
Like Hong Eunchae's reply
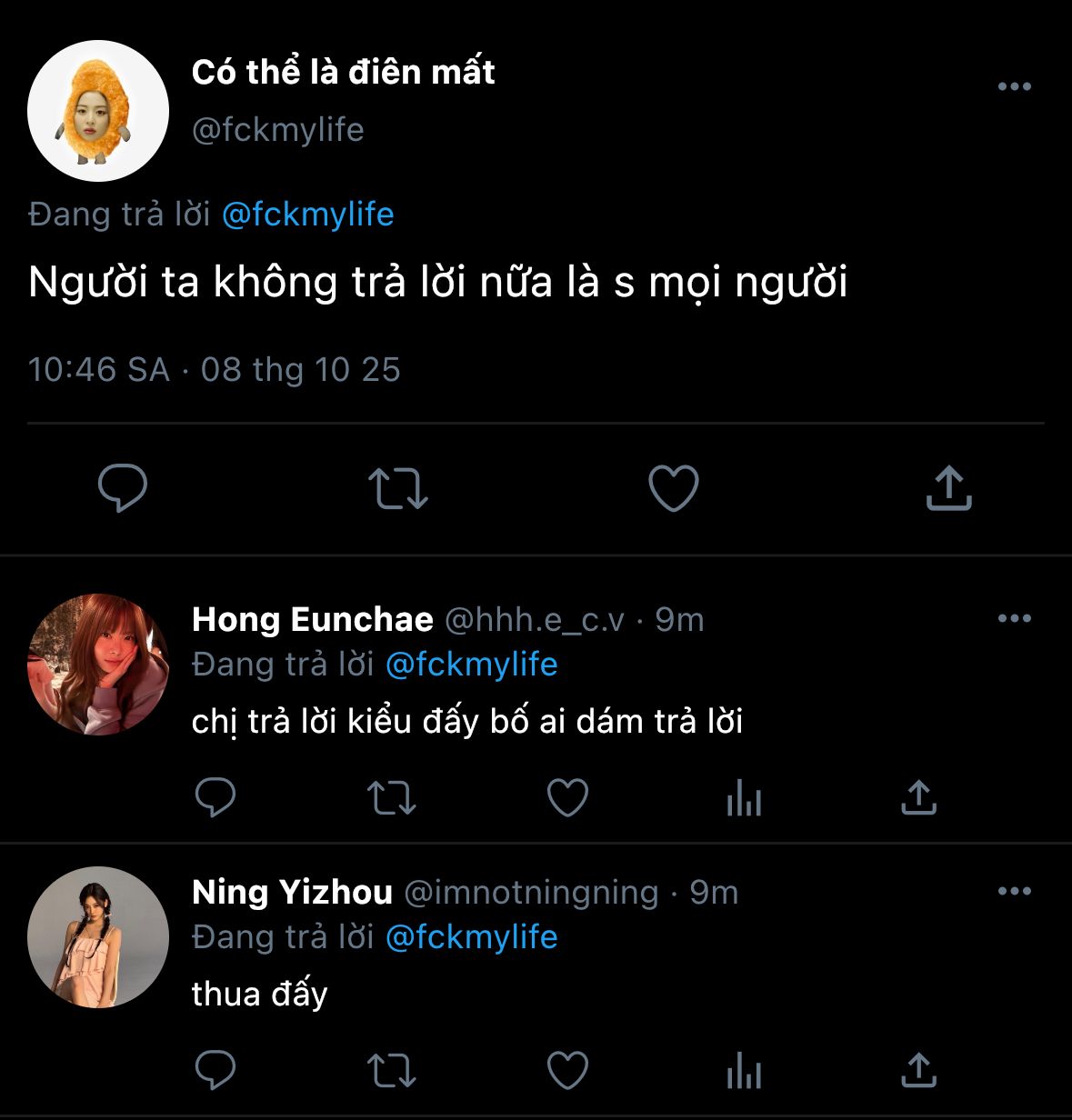pyautogui.click(x=567, y=798)
